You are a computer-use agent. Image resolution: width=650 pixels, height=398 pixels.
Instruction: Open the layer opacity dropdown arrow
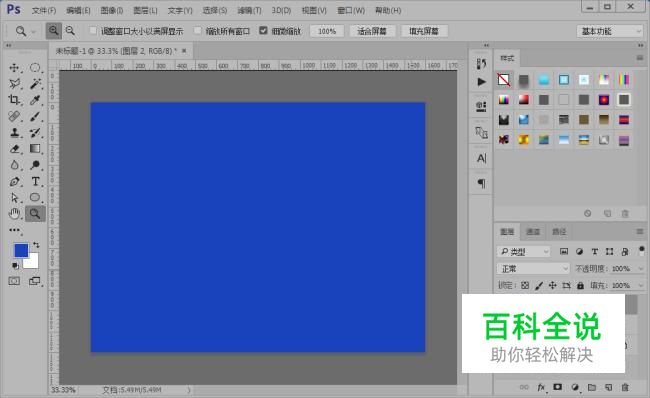pos(641,269)
